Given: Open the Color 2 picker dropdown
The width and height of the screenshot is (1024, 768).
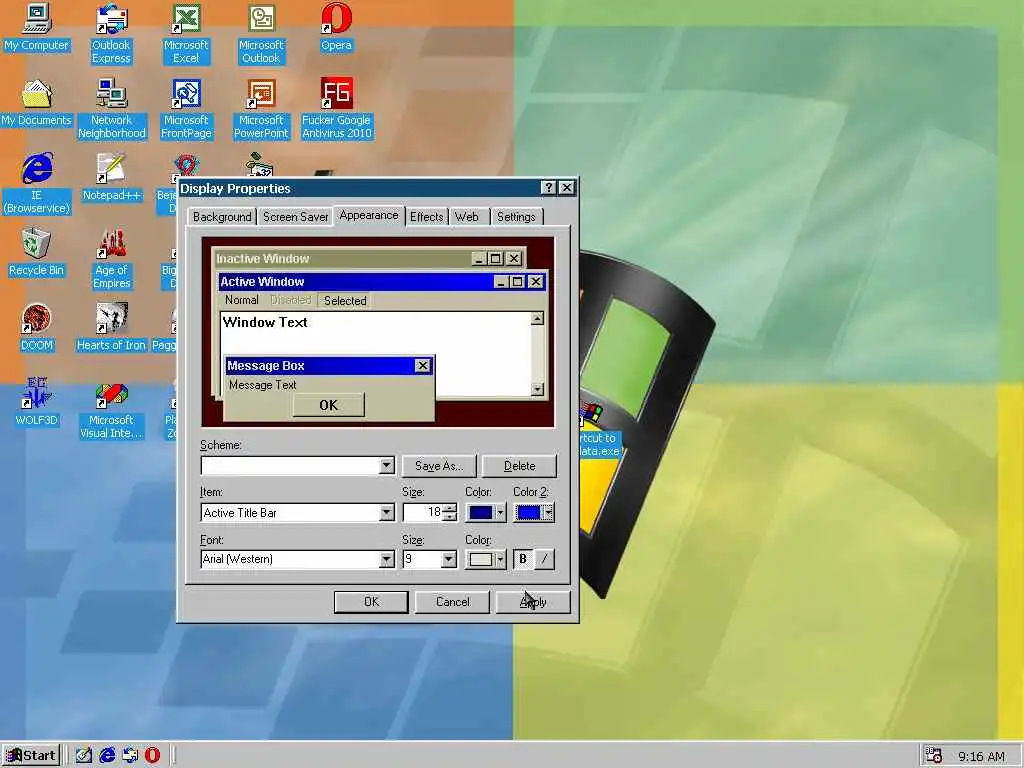Looking at the screenshot, I should pyautogui.click(x=534, y=513).
